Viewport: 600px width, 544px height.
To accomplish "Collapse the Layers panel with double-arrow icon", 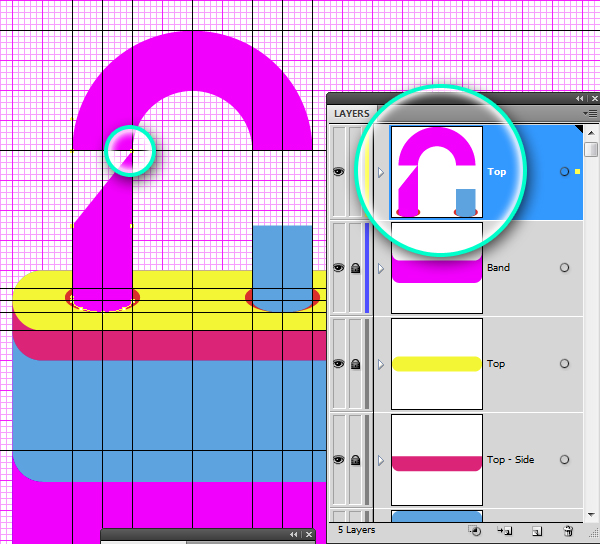I will (x=579, y=98).
